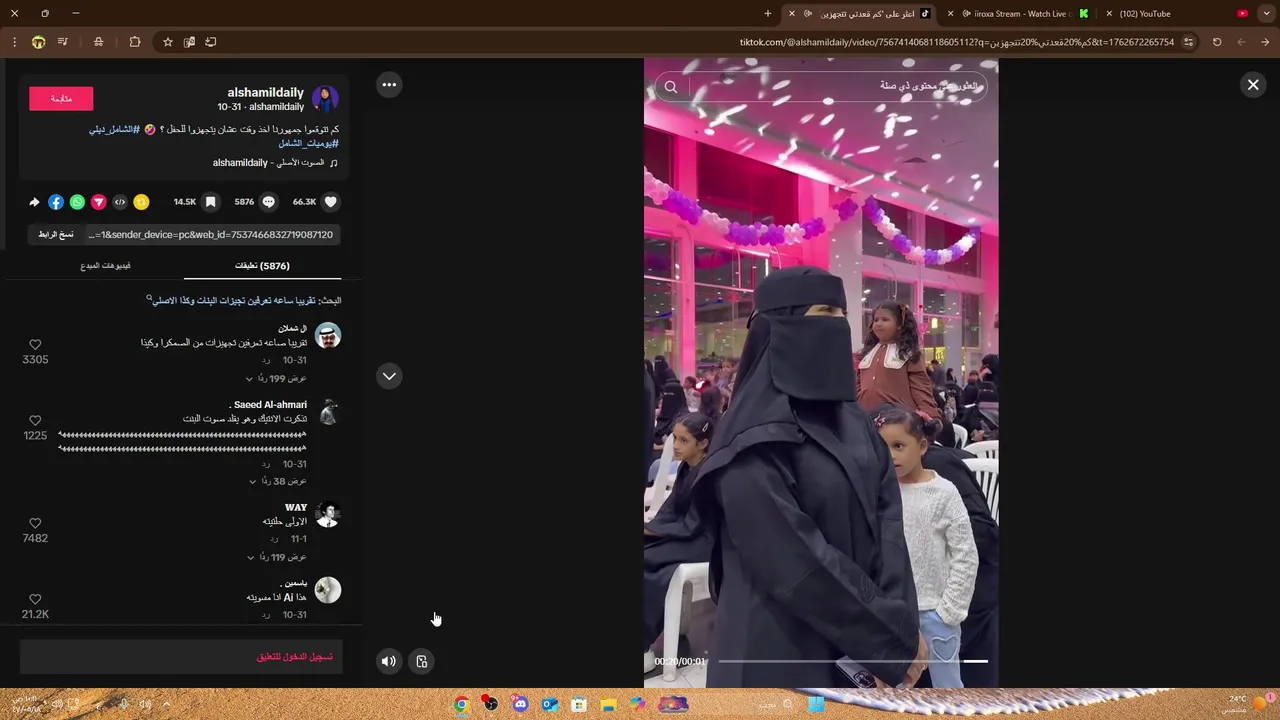Open the browser three-dot menu
Viewport: 1280px width, 720px height.
click(14, 42)
